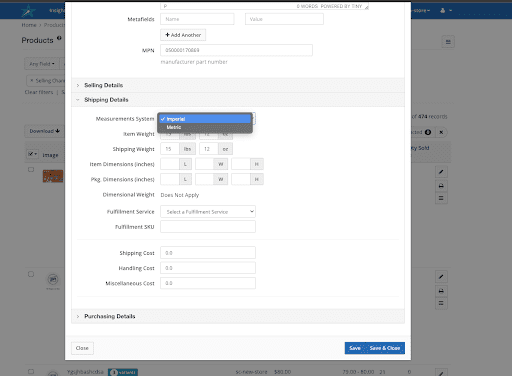Click the star logo in navbar
This screenshot has height=376, width=512.
point(28,11)
